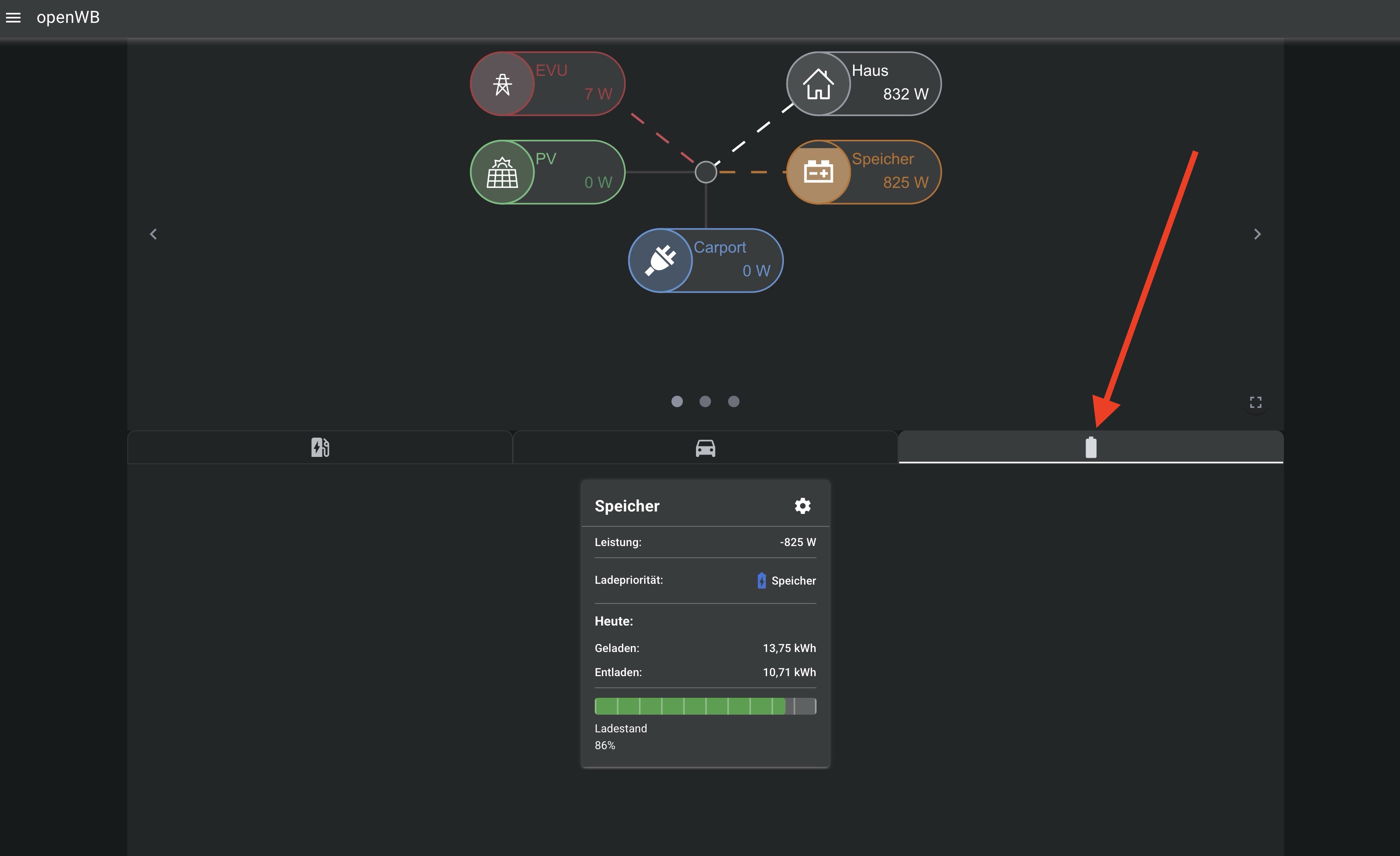The image size is (1400, 856).
Task: Click the openWB title text
Action: coord(68,18)
